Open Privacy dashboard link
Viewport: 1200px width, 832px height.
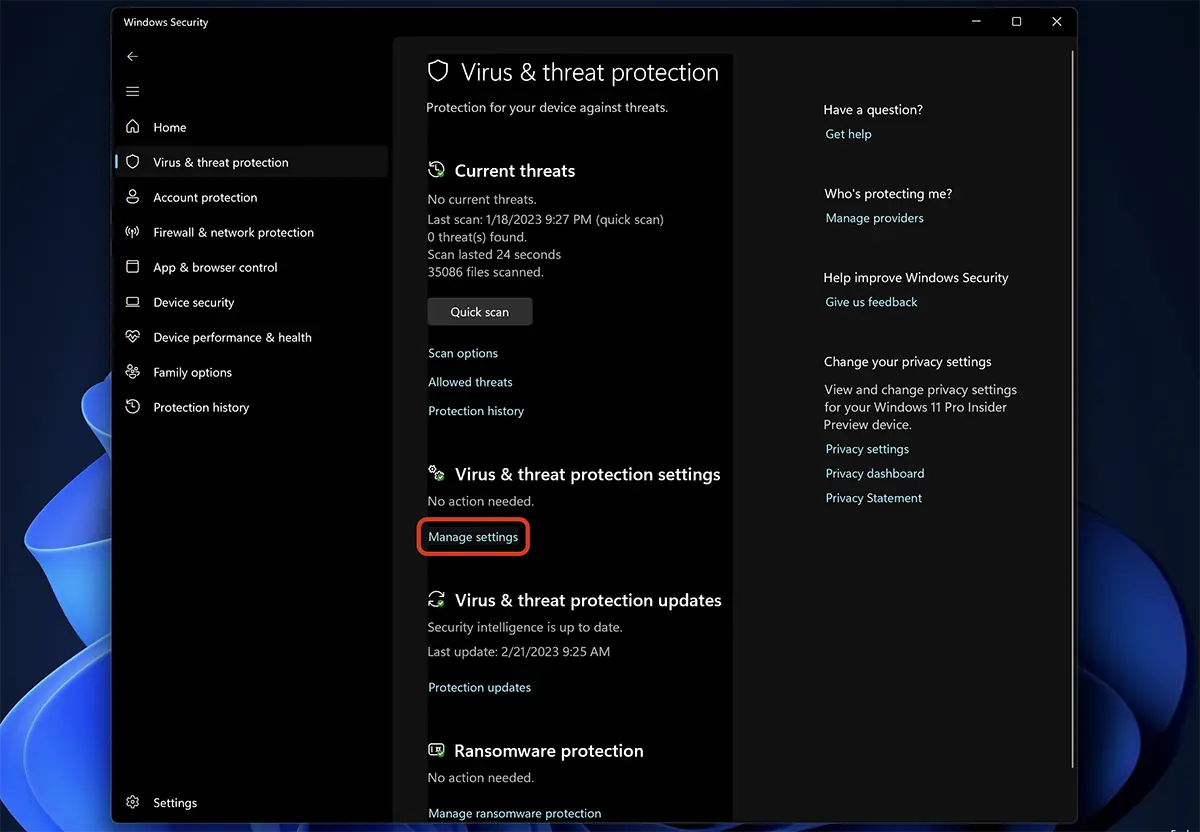(875, 473)
